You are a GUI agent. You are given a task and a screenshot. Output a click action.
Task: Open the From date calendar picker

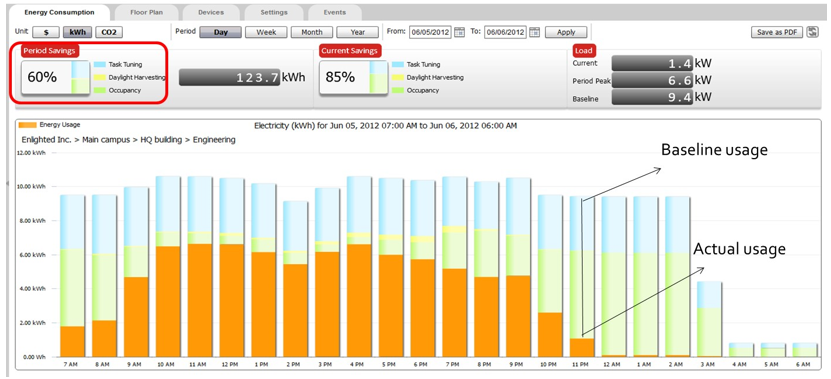click(459, 32)
